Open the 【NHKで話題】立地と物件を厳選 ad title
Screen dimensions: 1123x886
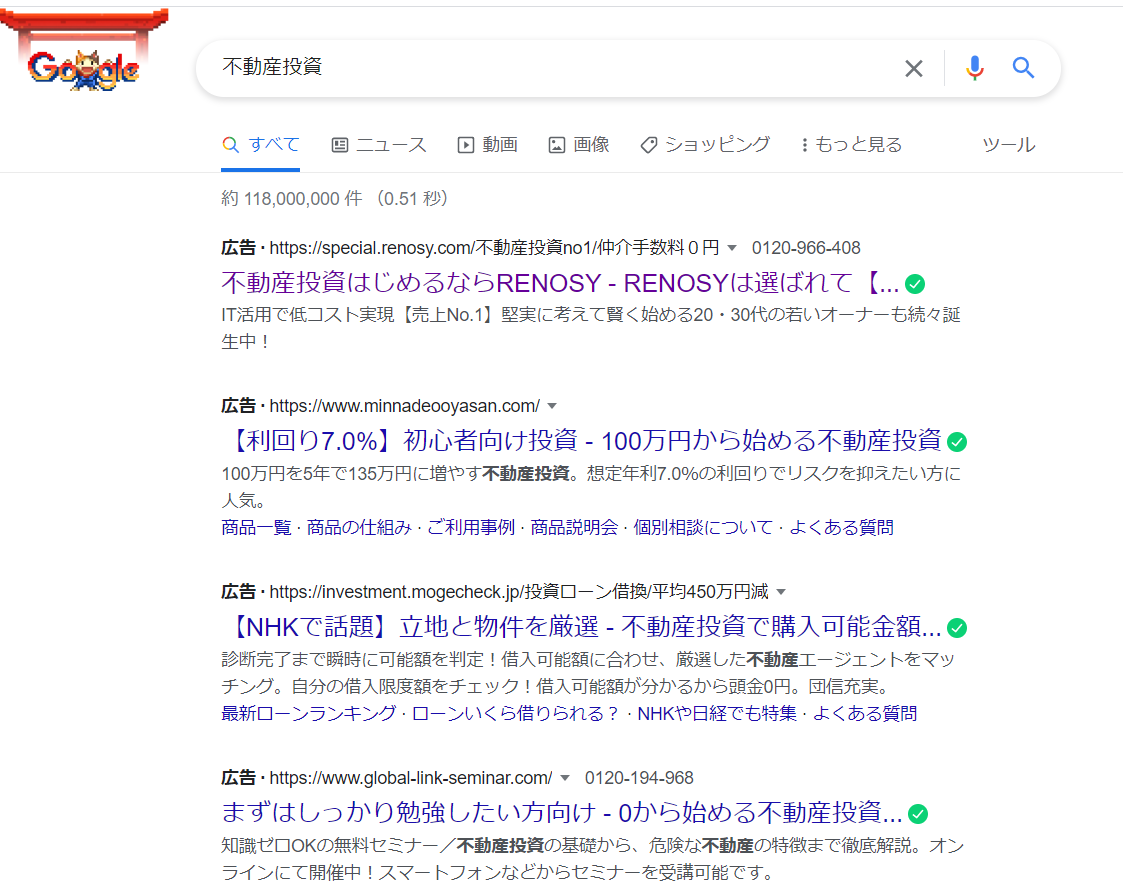click(x=582, y=627)
